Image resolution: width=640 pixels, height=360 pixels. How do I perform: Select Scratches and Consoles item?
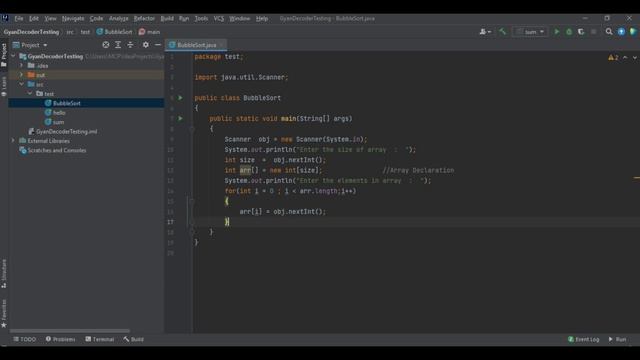pos(57,150)
